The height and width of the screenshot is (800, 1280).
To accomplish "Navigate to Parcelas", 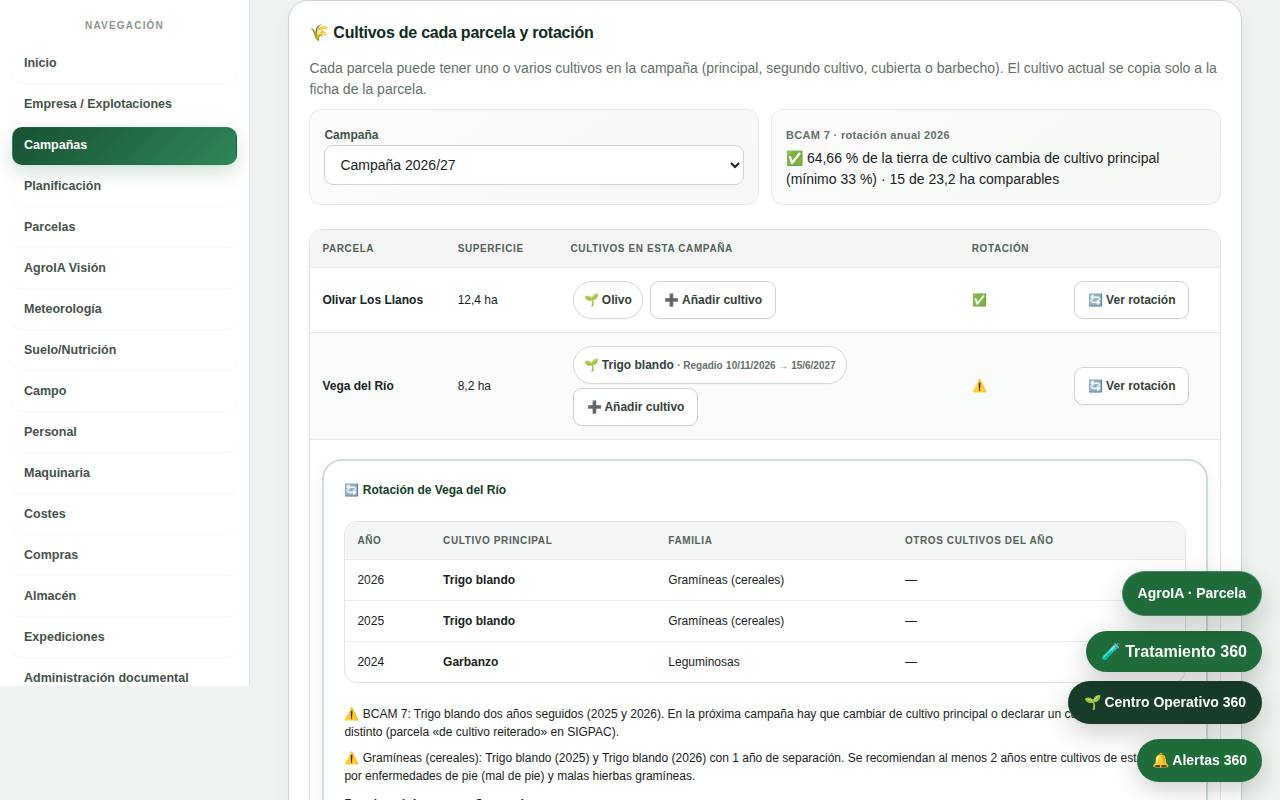I will 124,227.
